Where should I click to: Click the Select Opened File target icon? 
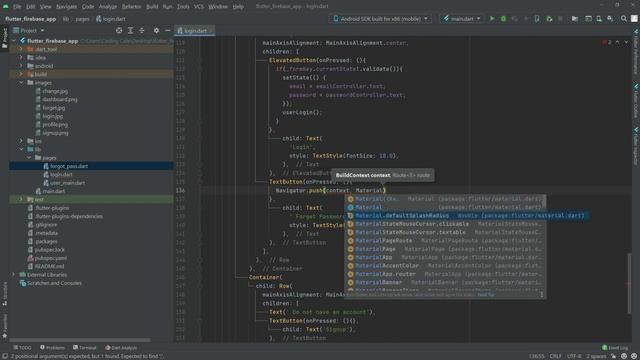coord(119,31)
